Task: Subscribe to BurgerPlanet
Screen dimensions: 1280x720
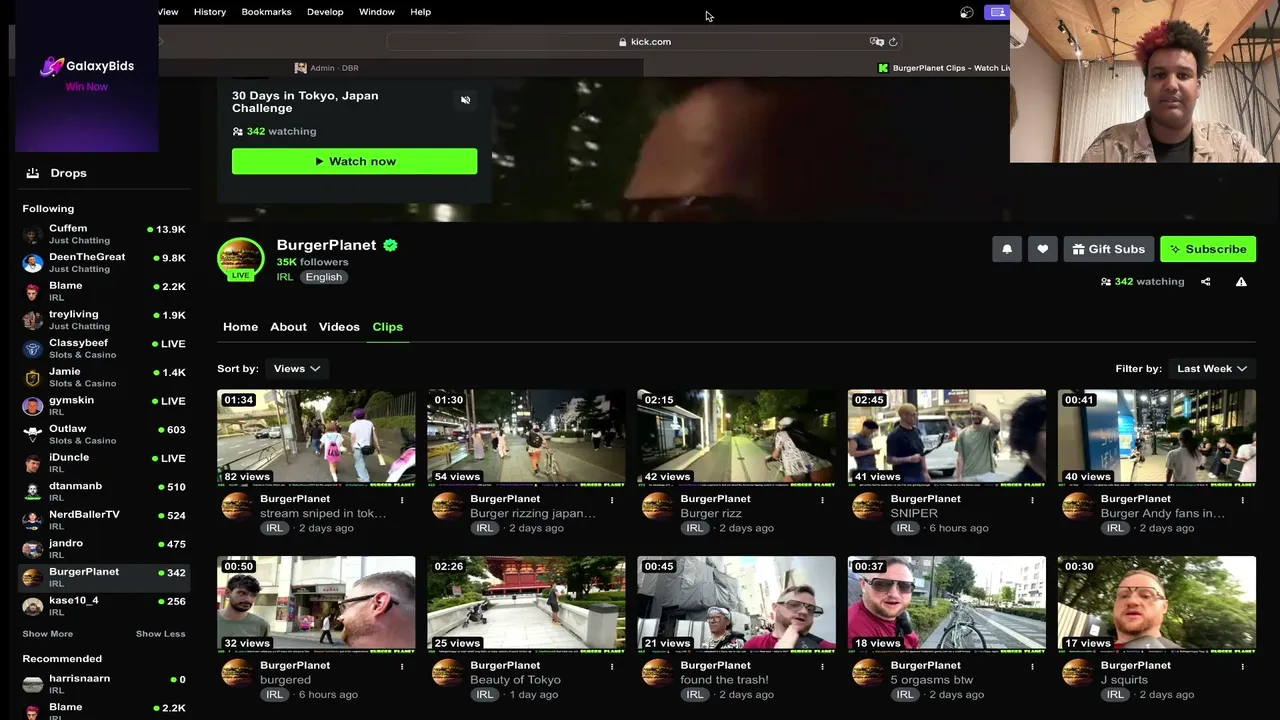Action: pyautogui.click(x=1208, y=249)
